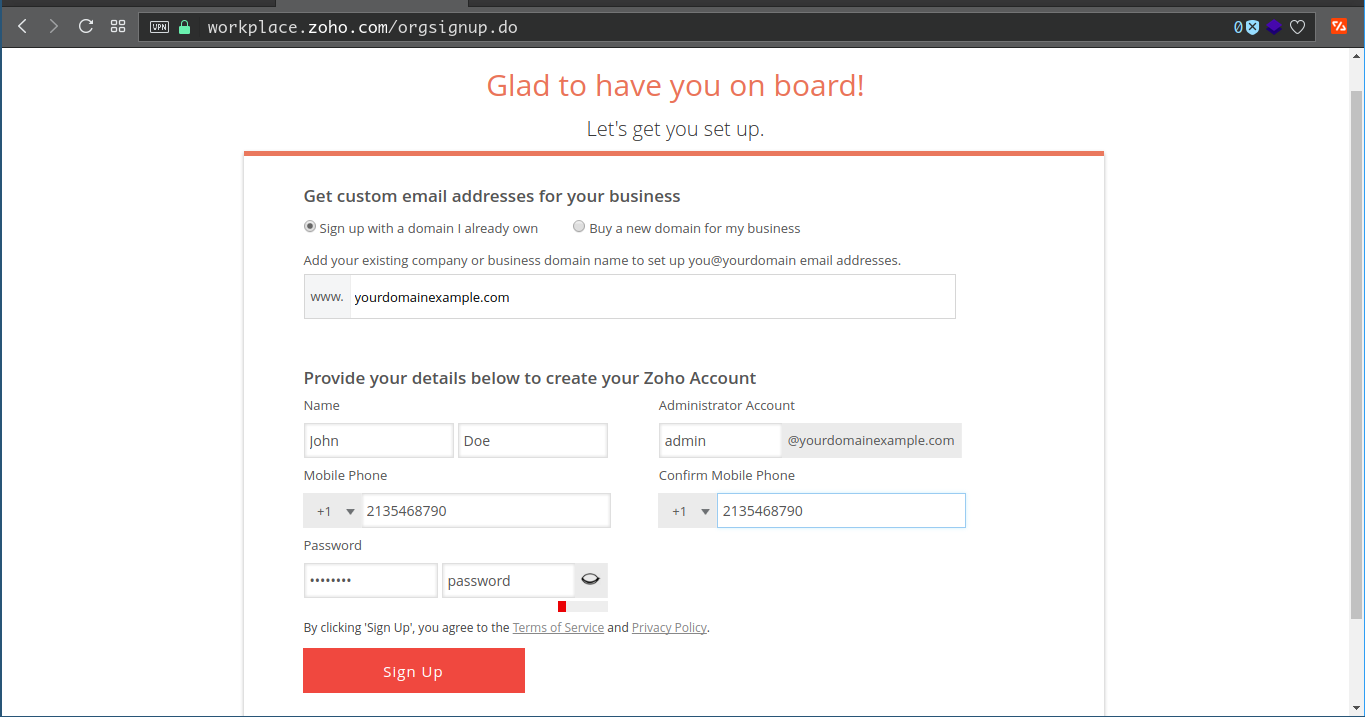
Task: Open the speed dial grid icon
Action: click(118, 27)
